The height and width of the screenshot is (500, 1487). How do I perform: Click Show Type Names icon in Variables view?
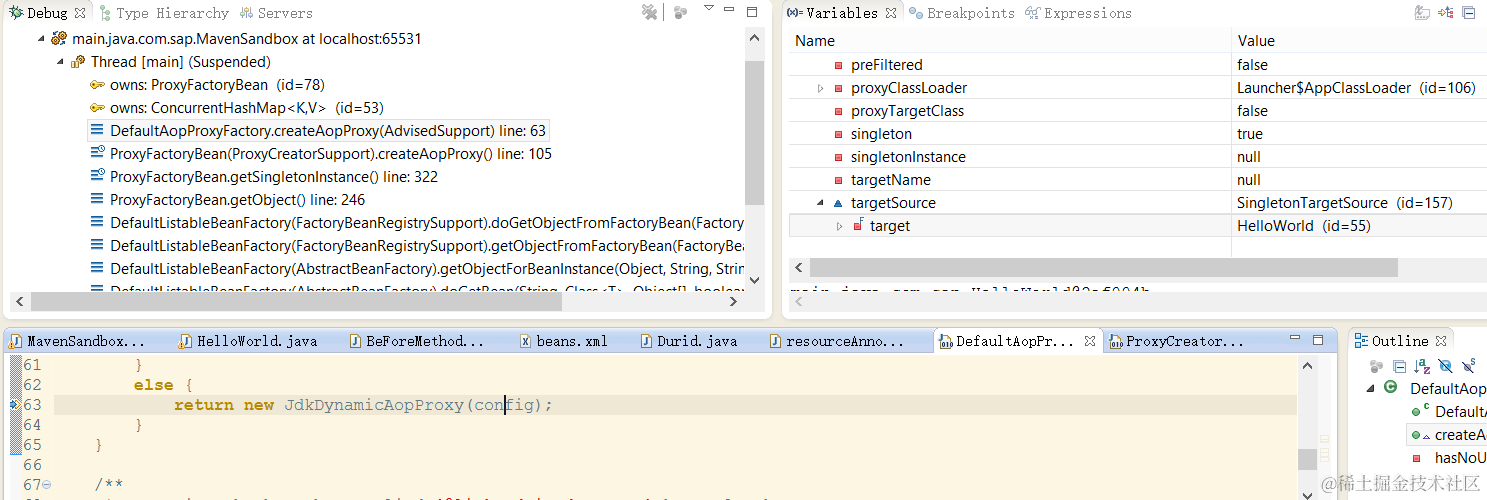1422,13
